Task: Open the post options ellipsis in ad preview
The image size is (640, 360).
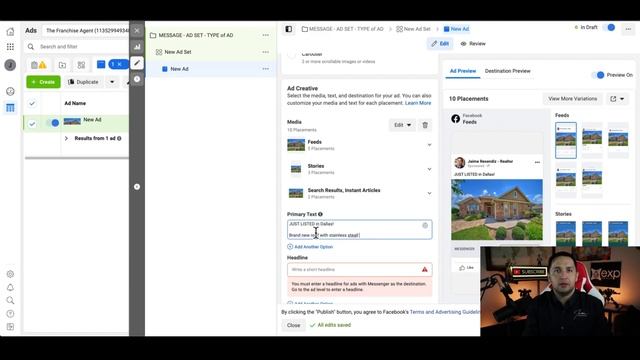Action: [537, 162]
